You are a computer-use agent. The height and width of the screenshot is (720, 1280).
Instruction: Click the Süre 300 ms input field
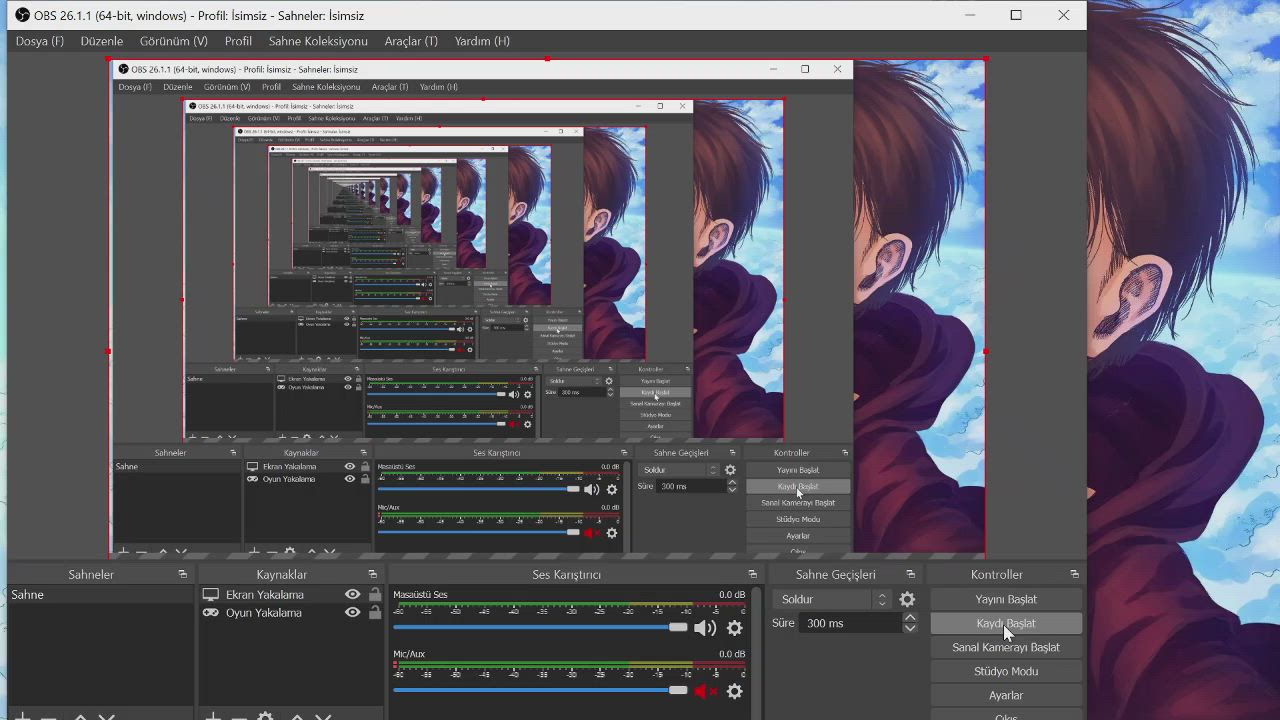point(851,623)
